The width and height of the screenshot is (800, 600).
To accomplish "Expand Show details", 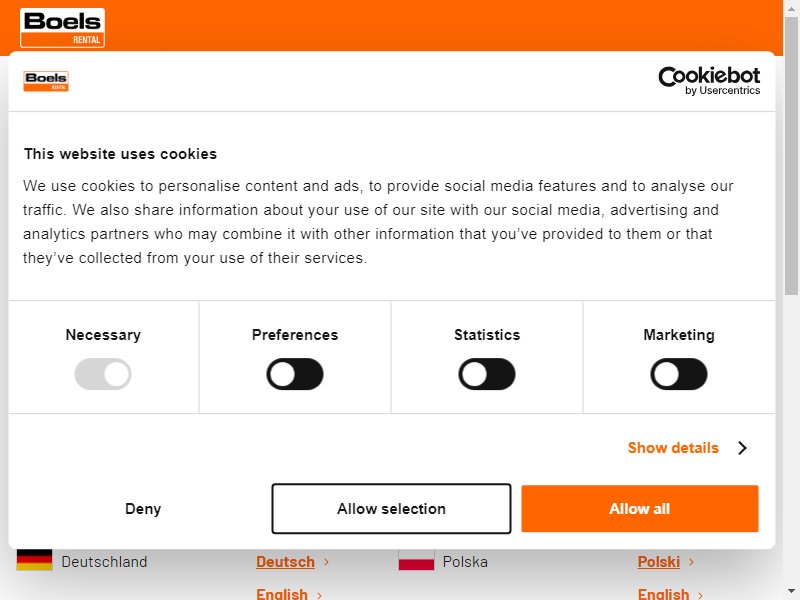I will click(x=673, y=448).
